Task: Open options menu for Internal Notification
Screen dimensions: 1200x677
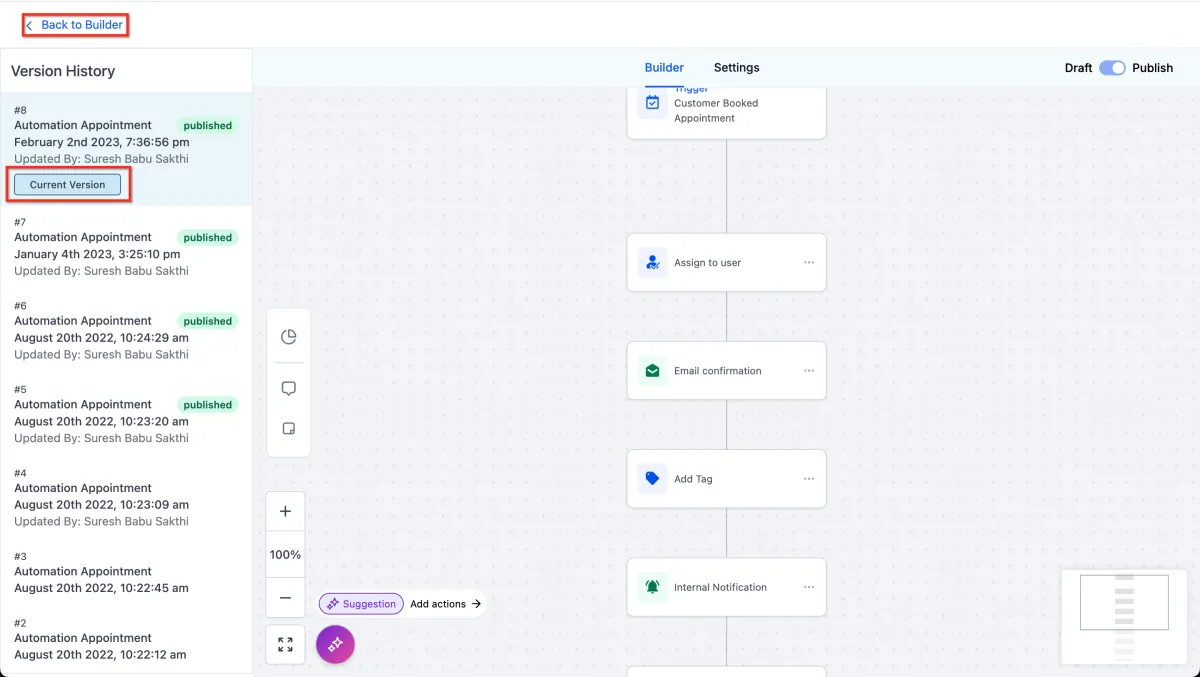Action: coord(809,587)
